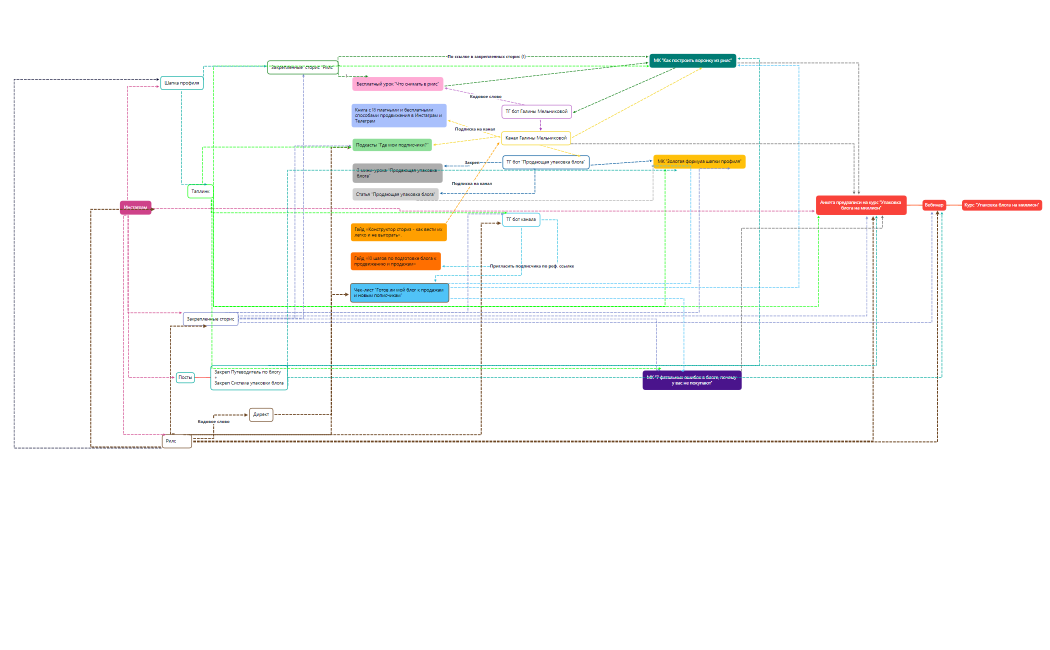Click the "ТГ бот Галины Мельниковой" node
This screenshot has height=650, width=1050.
[x=537, y=112]
